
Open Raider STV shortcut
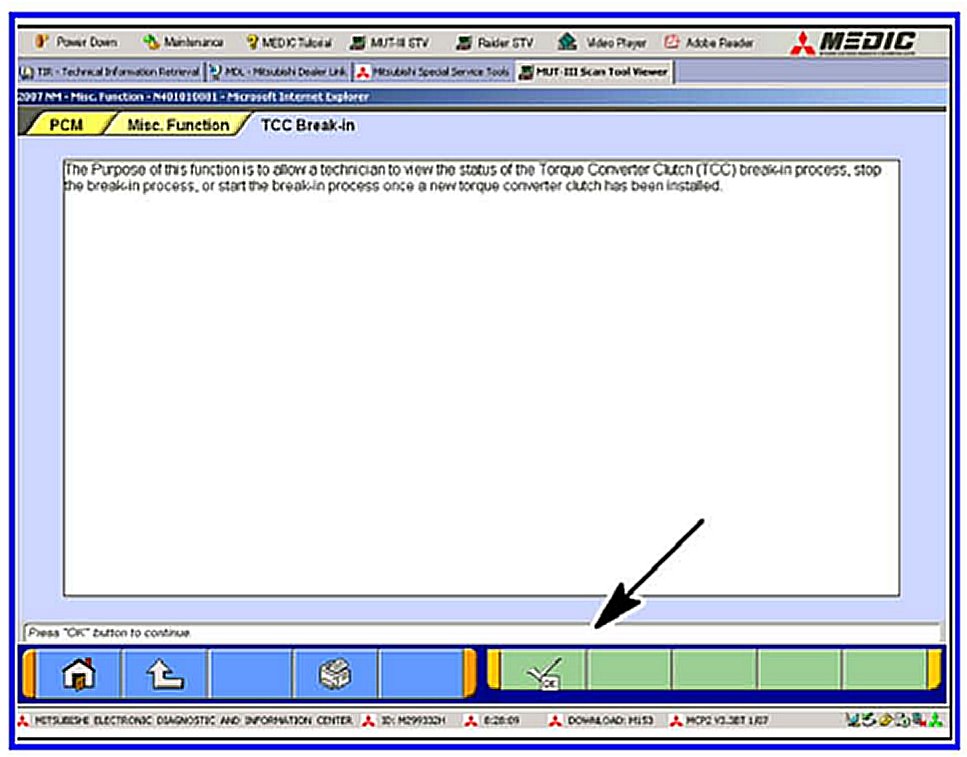[496, 43]
